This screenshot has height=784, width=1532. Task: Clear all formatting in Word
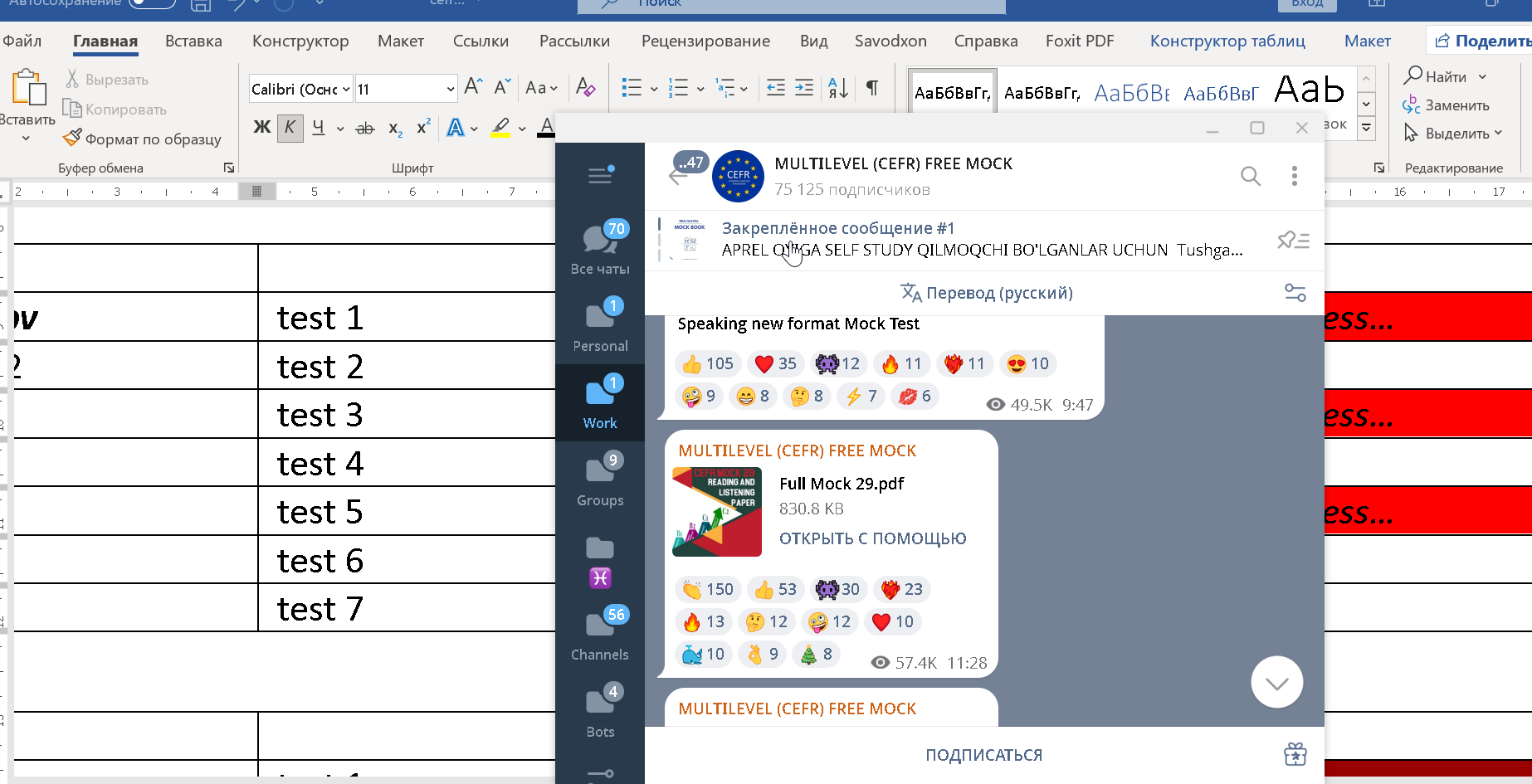pos(585,87)
